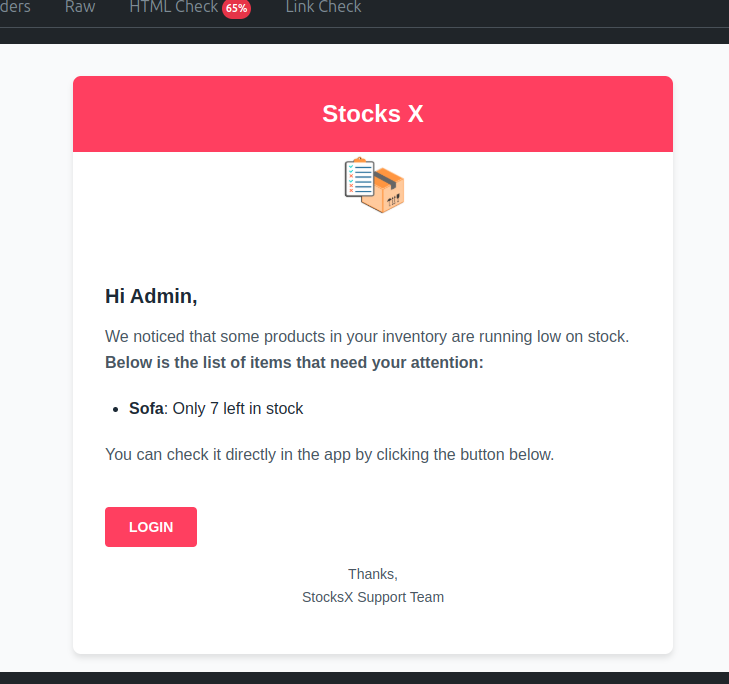
Task: Click the "Hi Admin," greeting heading
Action: click(x=151, y=296)
